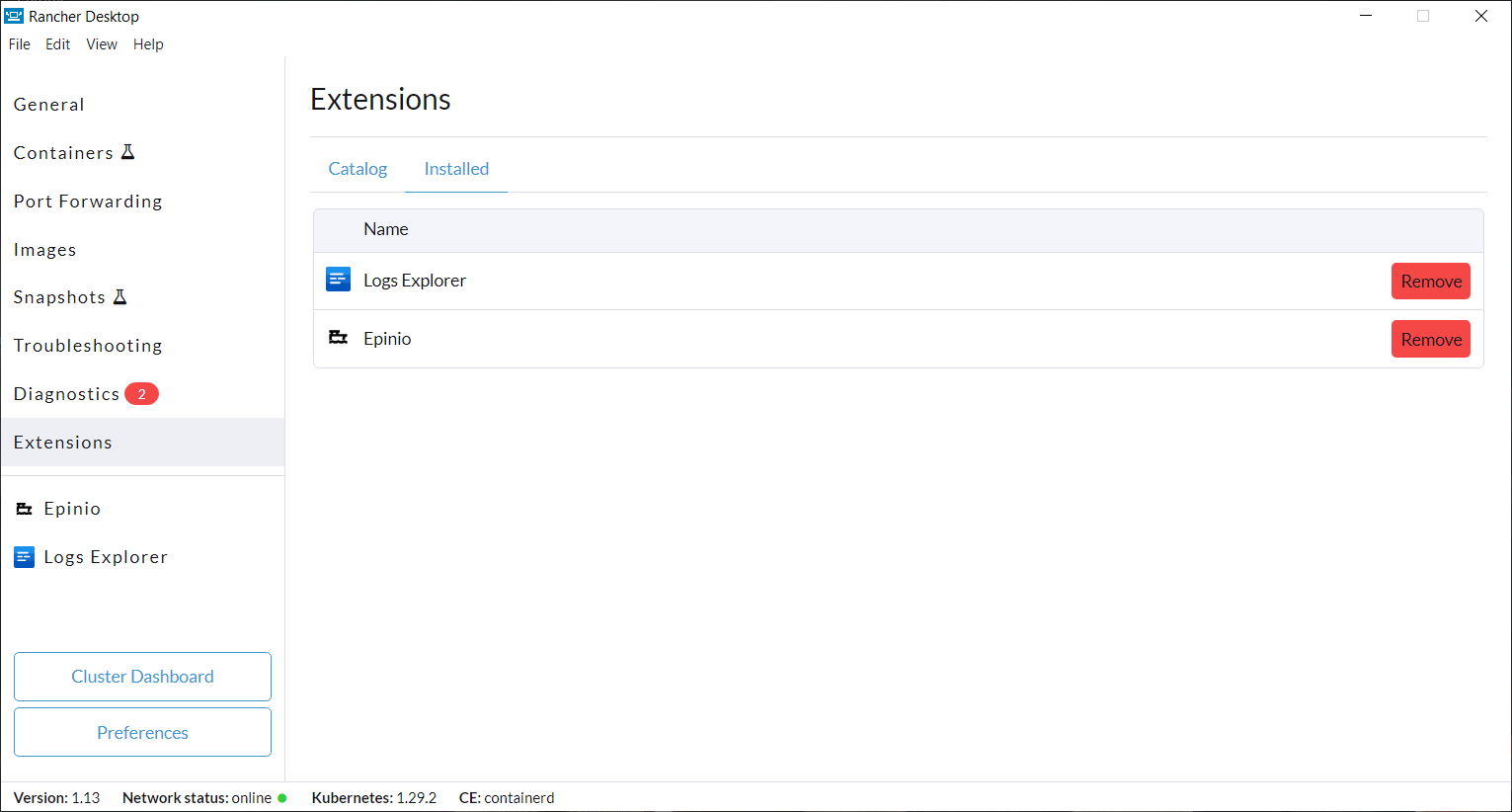Image resolution: width=1512 pixels, height=812 pixels.
Task: Open the Troubleshooting page
Action: [142, 346]
